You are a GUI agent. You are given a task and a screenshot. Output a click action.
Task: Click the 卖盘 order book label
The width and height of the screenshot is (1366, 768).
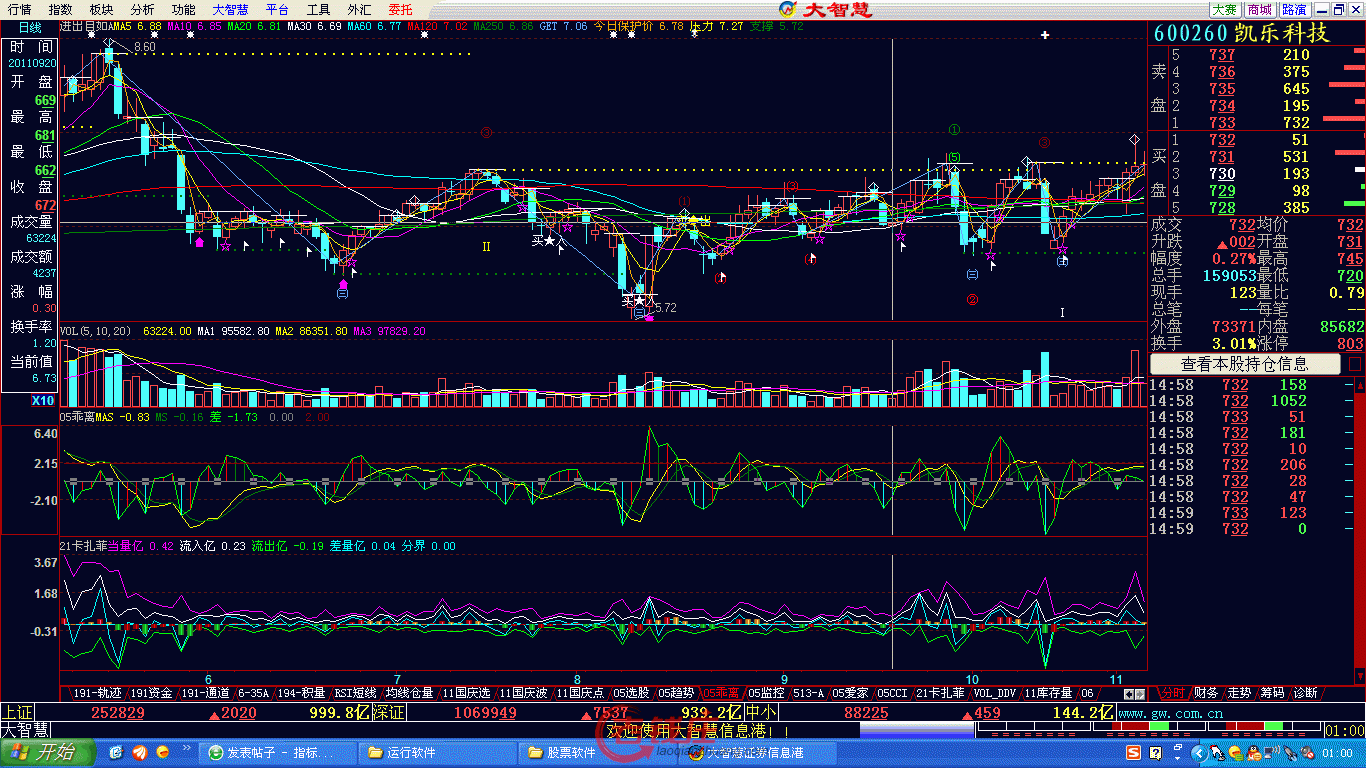(x=1158, y=88)
